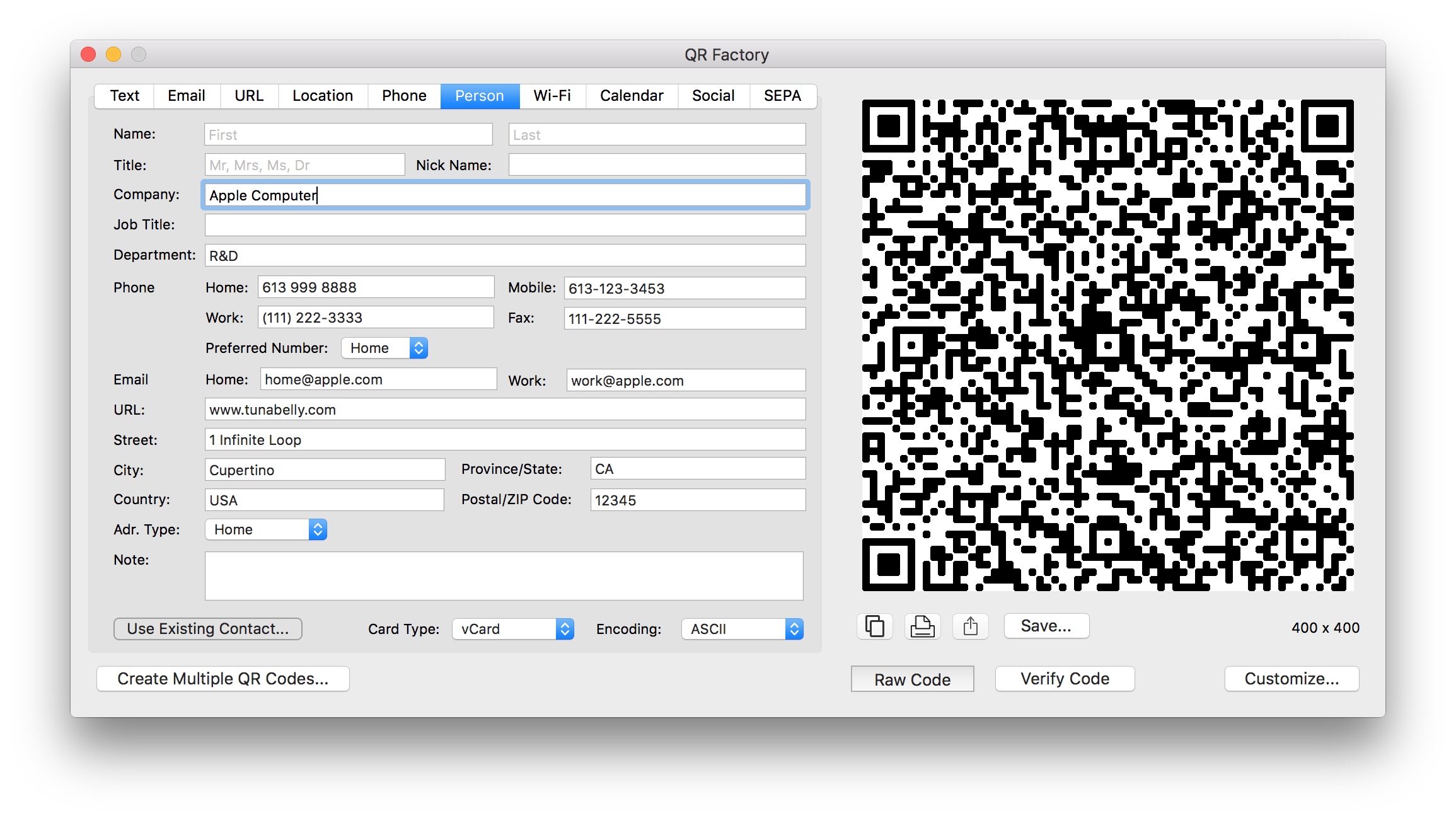Image resolution: width=1456 pixels, height=818 pixels.
Task: Click the Note text area
Action: (504, 576)
